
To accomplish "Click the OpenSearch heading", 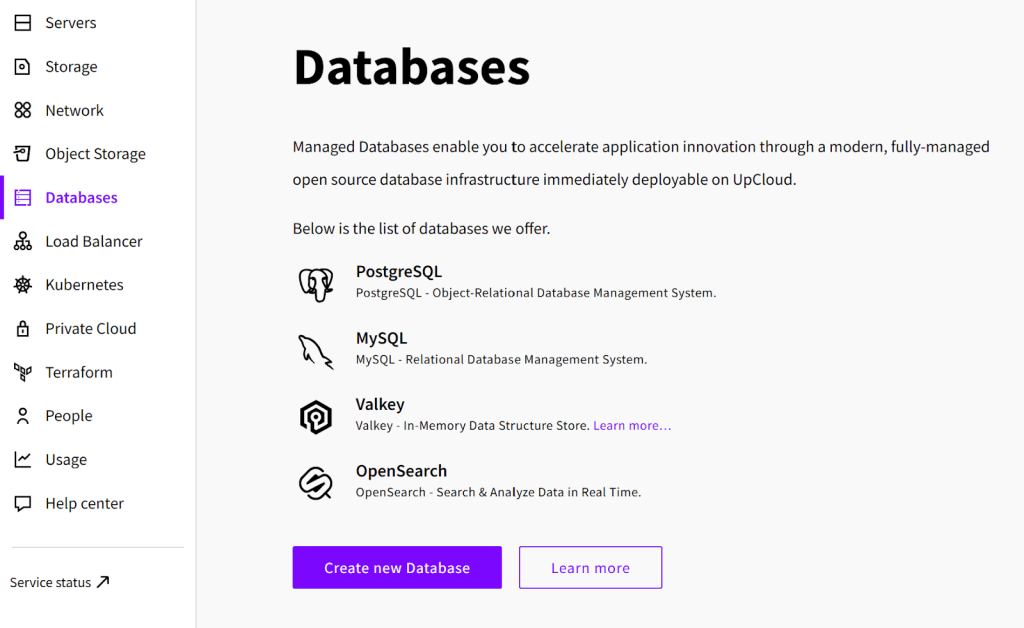I will pos(402,471).
